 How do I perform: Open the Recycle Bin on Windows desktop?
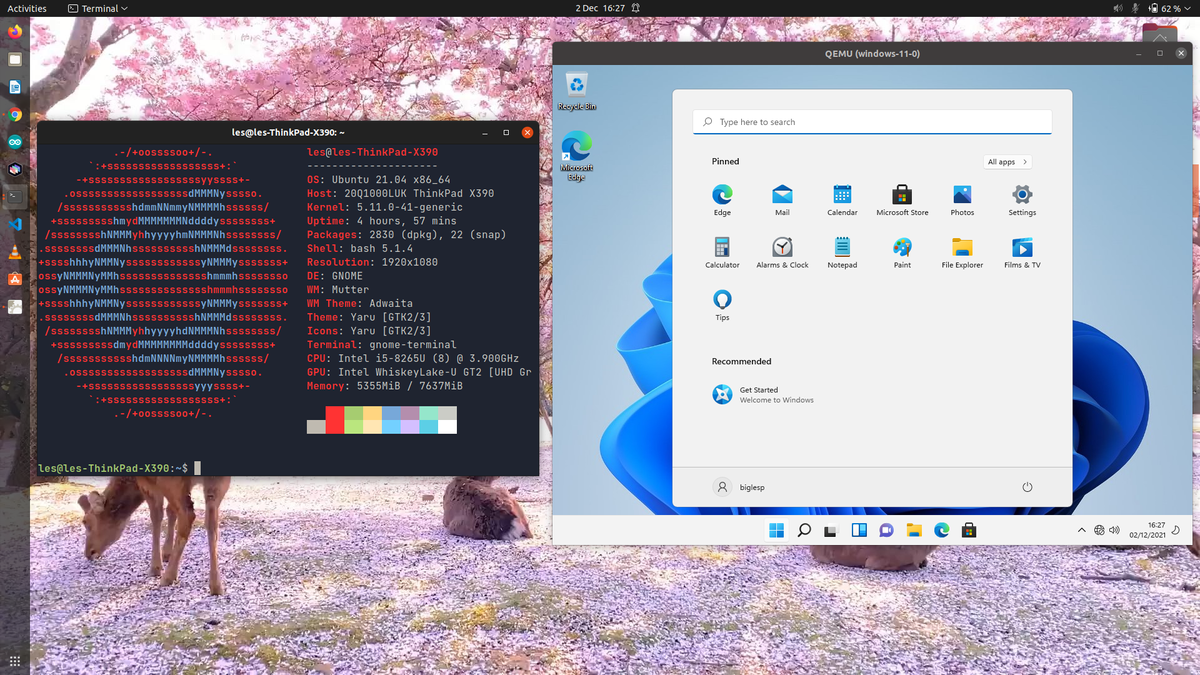pyautogui.click(x=576, y=90)
